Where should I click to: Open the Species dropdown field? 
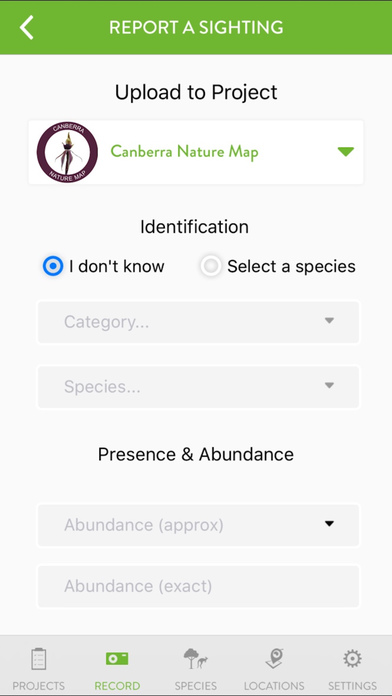pyautogui.click(x=198, y=387)
